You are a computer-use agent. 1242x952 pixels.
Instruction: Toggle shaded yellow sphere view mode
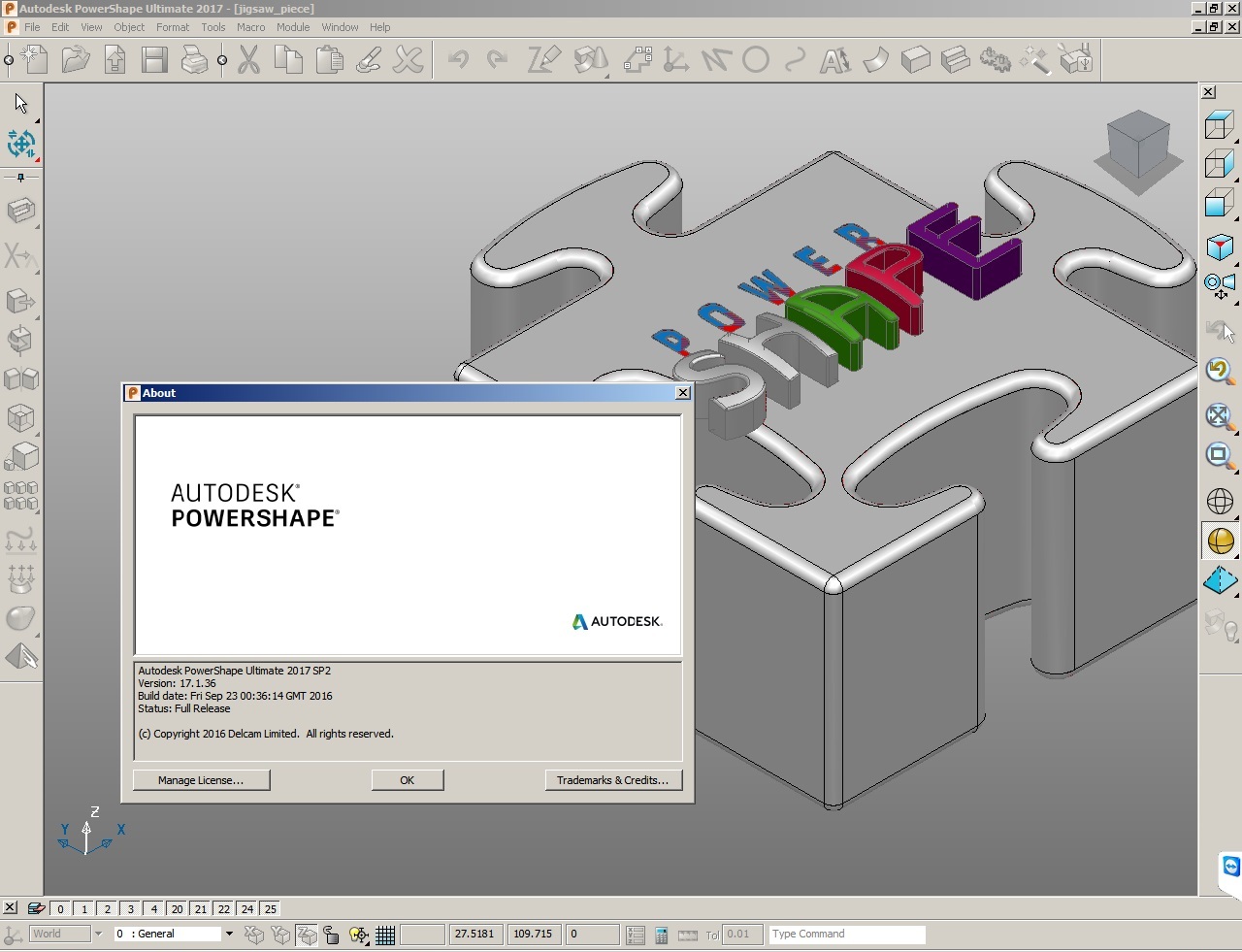pos(1221,541)
